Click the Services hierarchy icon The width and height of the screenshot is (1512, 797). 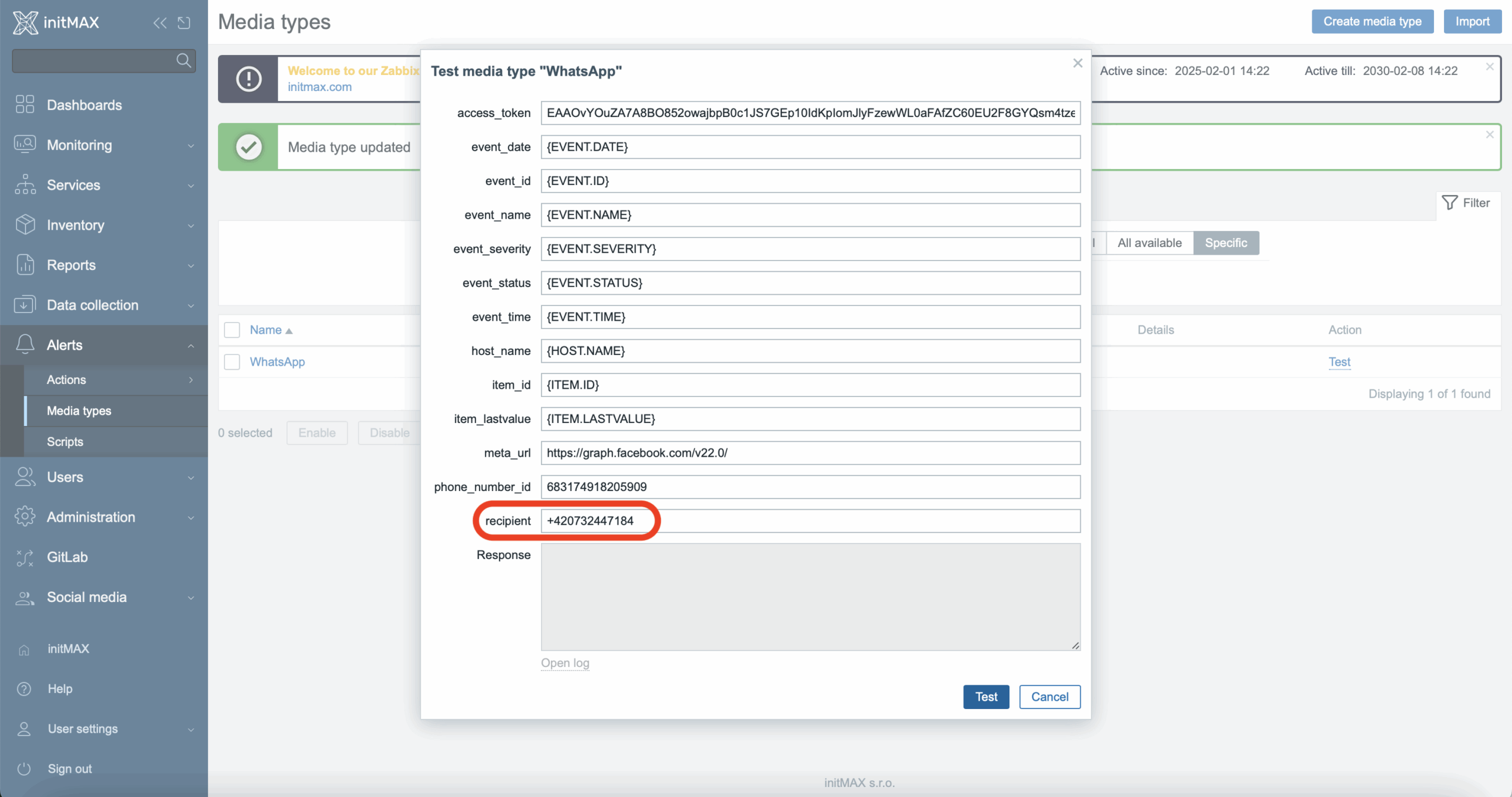pos(25,184)
